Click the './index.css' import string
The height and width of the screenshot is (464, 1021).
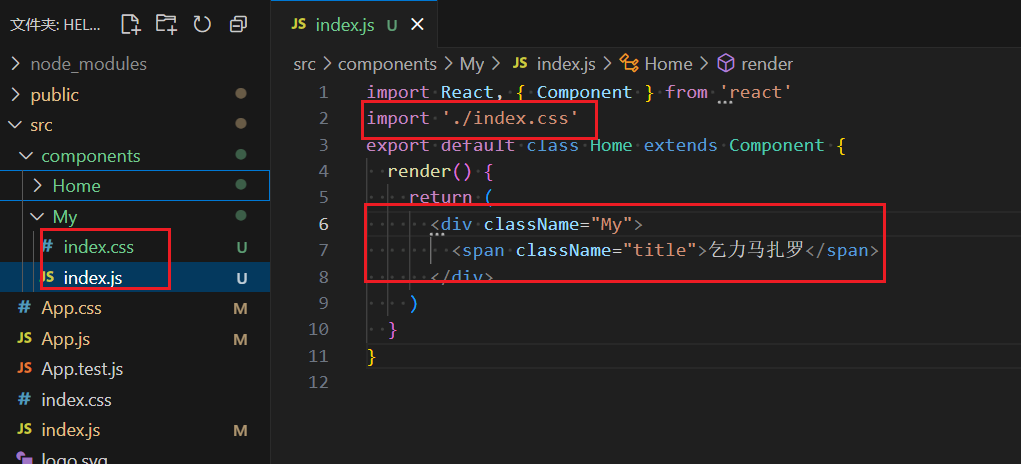point(510,118)
